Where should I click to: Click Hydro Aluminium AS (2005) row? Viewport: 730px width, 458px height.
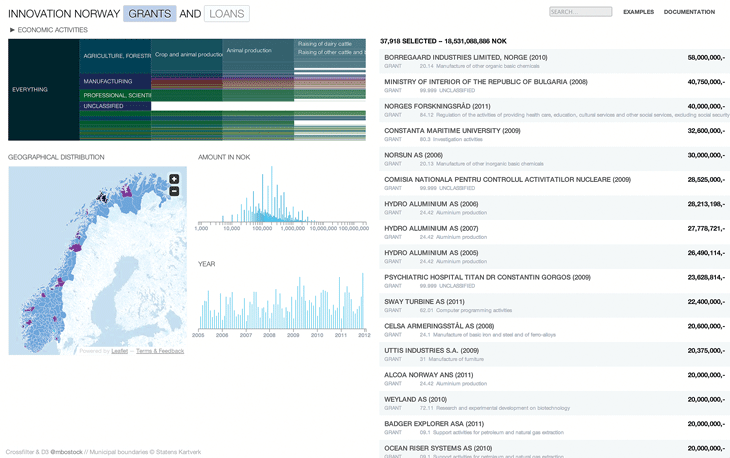click(x=554, y=257)
